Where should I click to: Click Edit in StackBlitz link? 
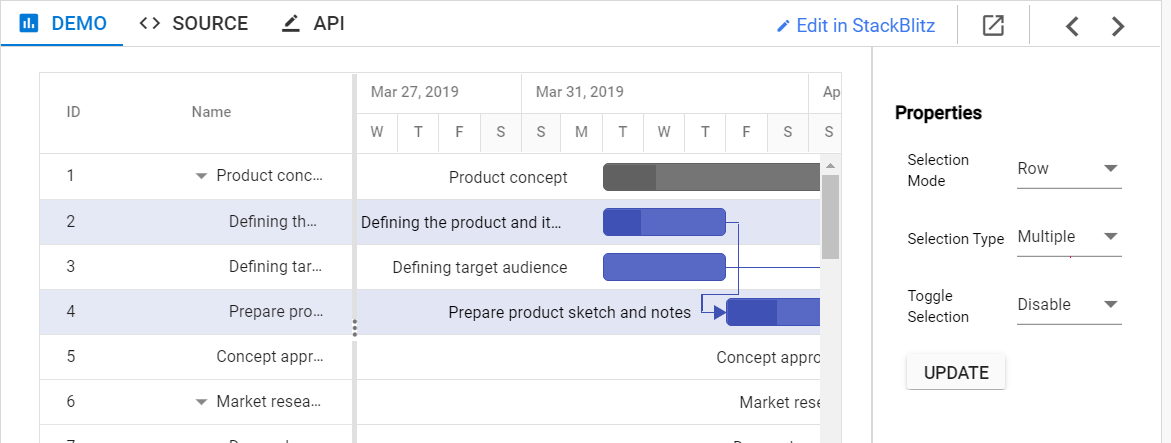(x=856, y=26)
